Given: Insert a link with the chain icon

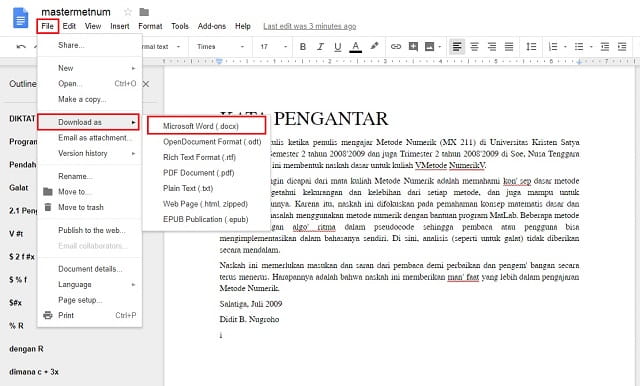Looking at the screenshot, I should [x=396, y=47].
